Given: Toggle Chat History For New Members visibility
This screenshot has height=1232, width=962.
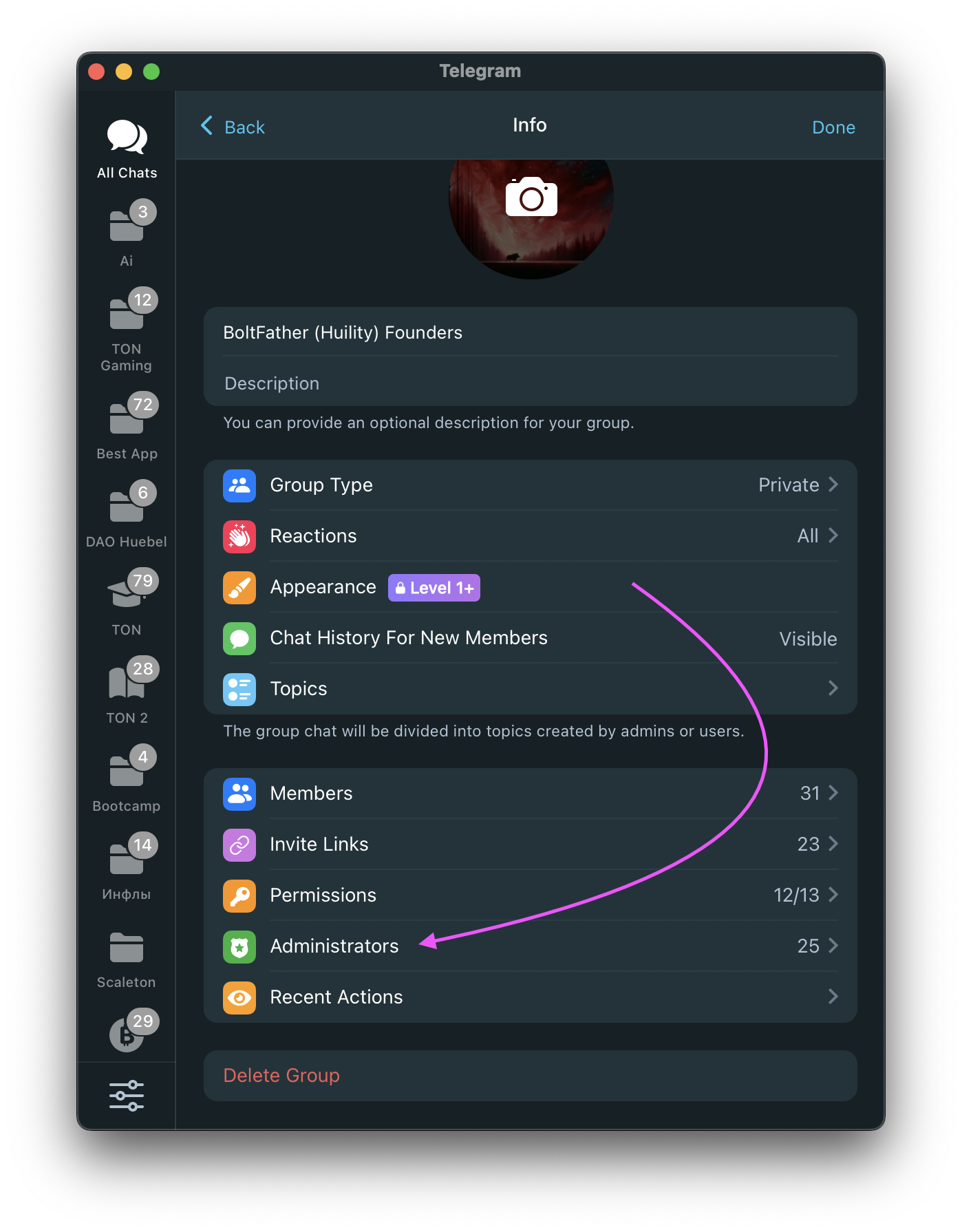Looking at the screenshot, I should pos(807,639).
